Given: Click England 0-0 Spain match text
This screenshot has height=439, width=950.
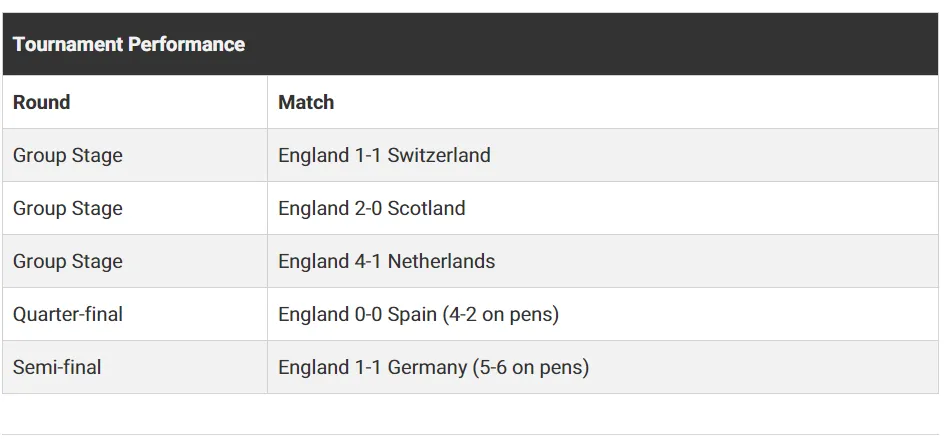Looking at the screenshot, I should [357, 314].
